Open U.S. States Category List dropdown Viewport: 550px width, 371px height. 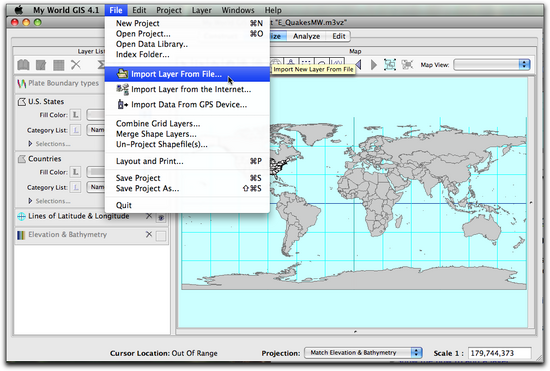96,130
